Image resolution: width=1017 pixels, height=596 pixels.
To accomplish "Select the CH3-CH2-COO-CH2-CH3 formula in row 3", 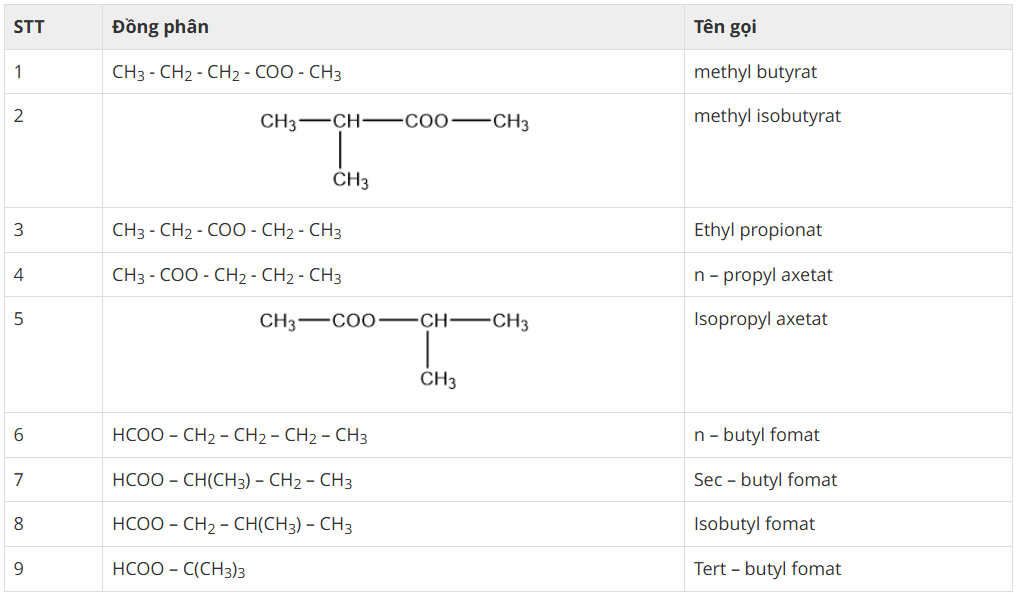I will 227,231.
